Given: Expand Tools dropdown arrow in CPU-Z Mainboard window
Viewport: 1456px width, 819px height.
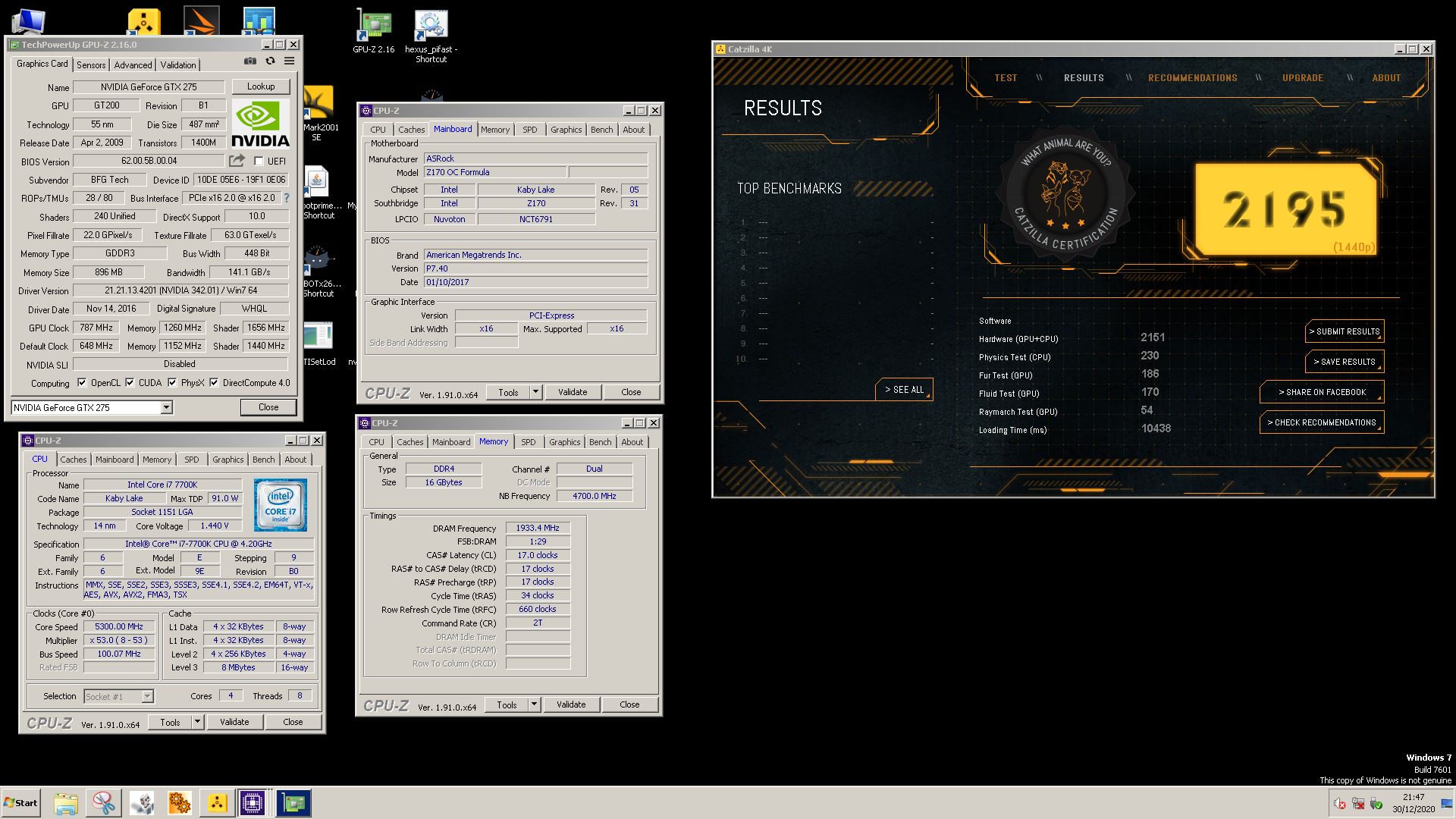Looking at the screenshot, I should [535, 392].
